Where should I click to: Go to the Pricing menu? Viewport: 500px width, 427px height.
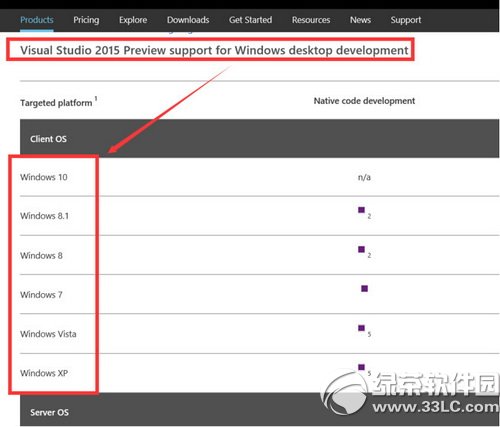point(86,20)
